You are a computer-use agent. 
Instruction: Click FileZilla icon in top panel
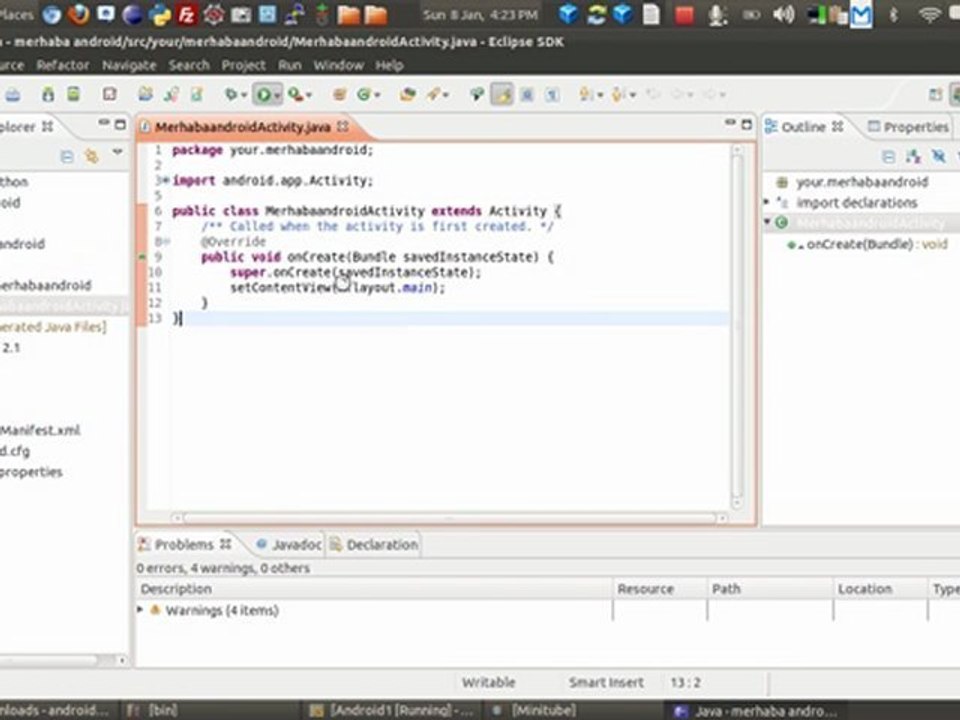[186, 14]
